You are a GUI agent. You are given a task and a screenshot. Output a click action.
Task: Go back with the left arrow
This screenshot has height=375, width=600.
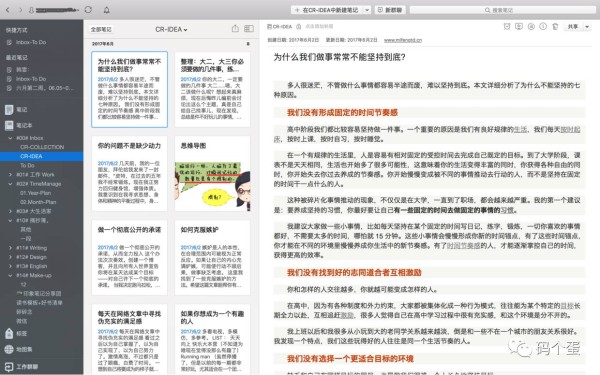pyautogui.click(x=8, y=10)
